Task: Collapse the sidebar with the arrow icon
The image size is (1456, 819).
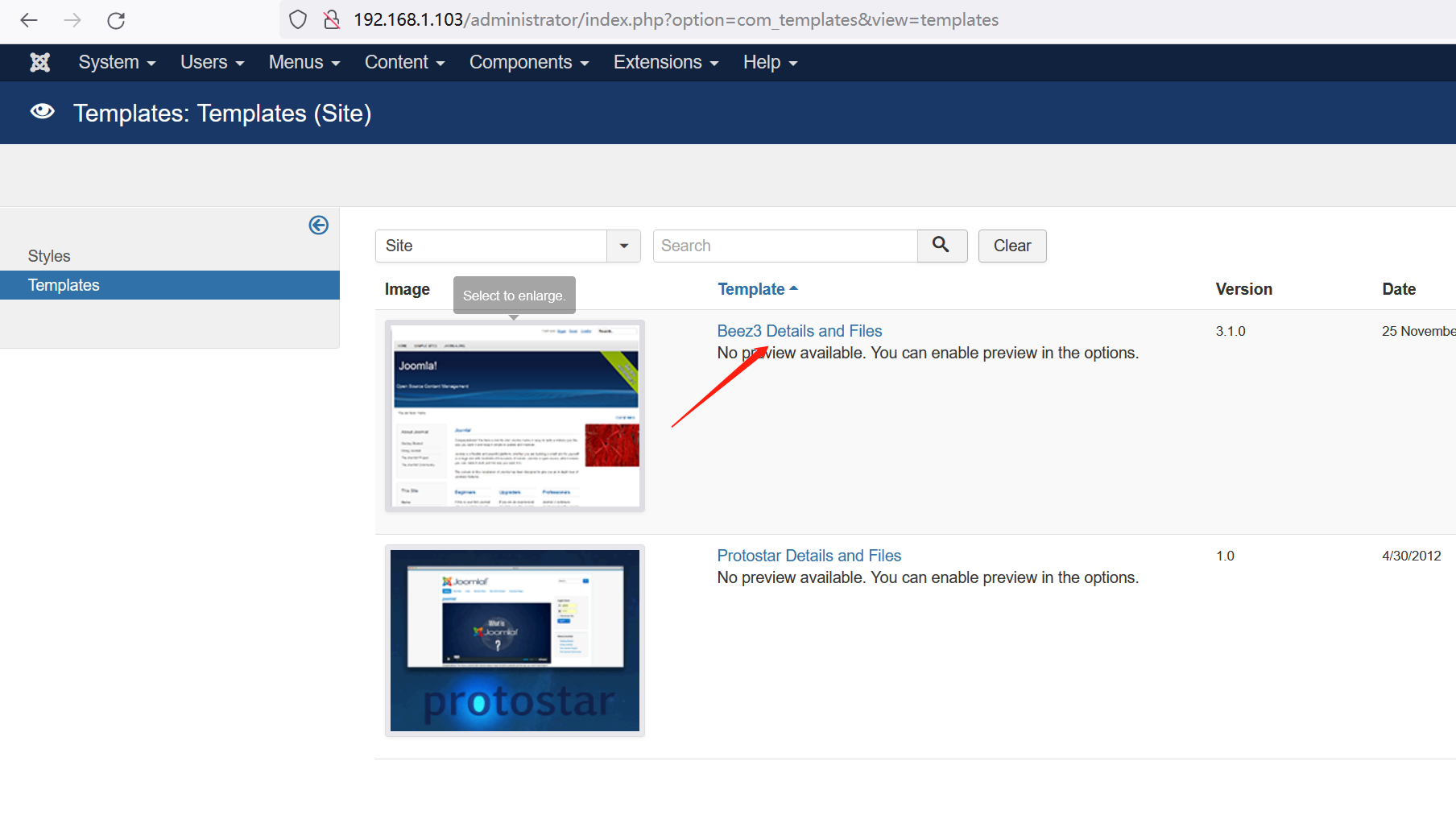Action: [319, 225]
